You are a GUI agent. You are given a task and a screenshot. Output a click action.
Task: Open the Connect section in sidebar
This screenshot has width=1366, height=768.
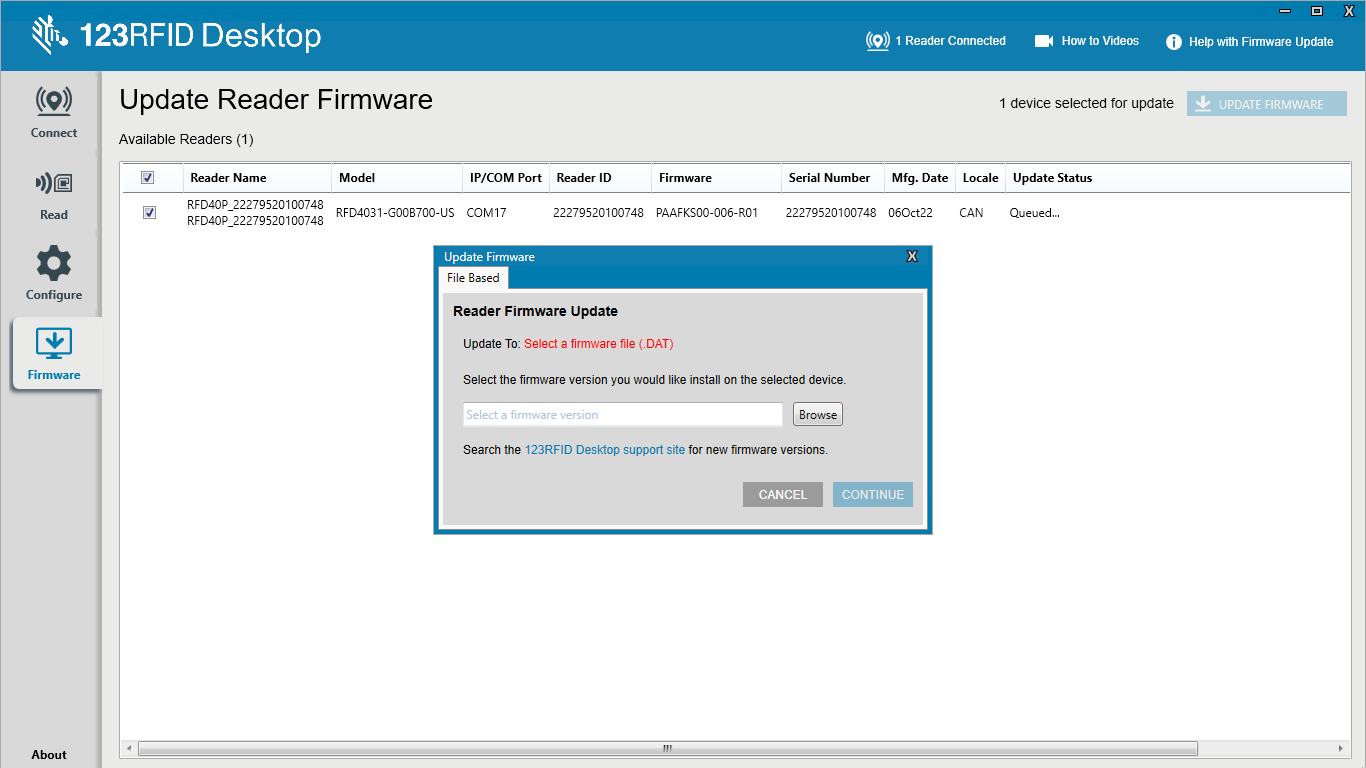54,112
